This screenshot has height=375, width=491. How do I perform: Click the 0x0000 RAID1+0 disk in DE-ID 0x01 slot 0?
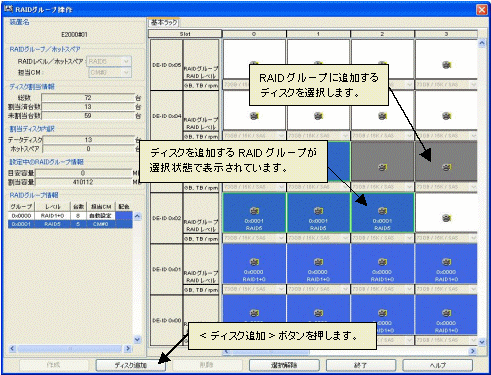coord(254,264)
